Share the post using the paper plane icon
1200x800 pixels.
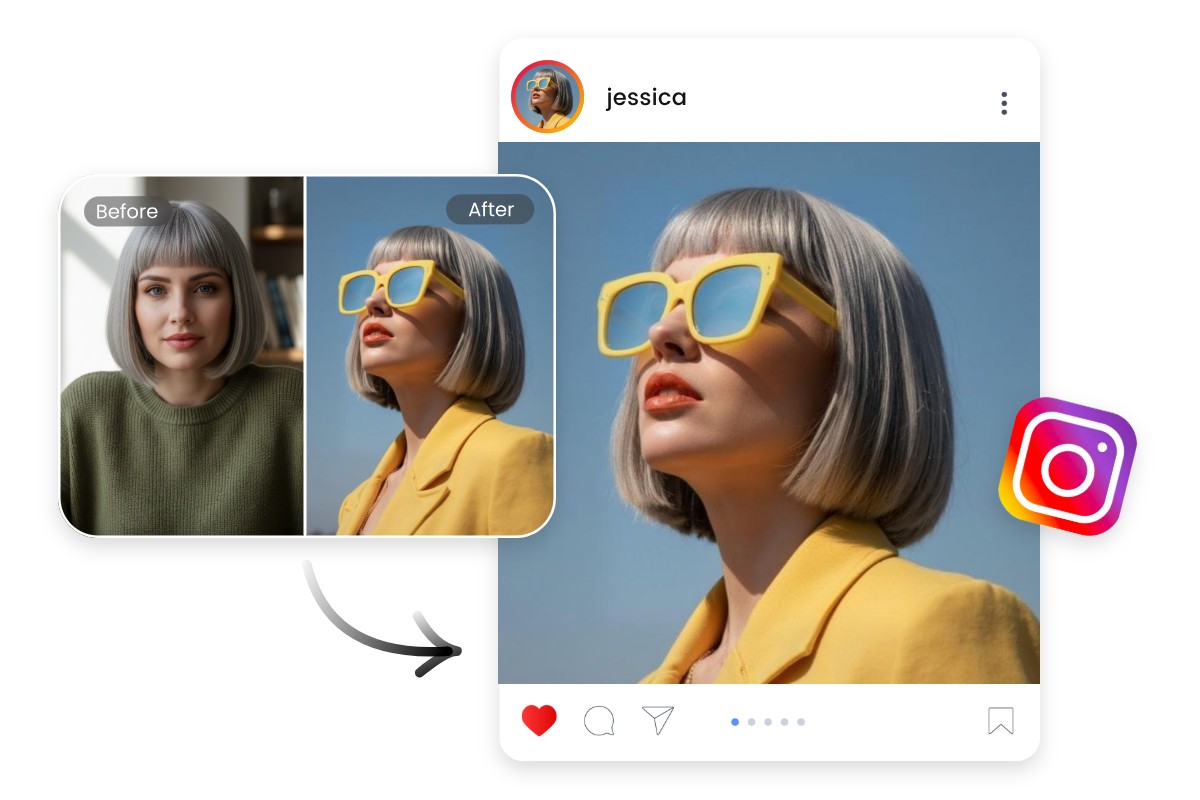658,718
